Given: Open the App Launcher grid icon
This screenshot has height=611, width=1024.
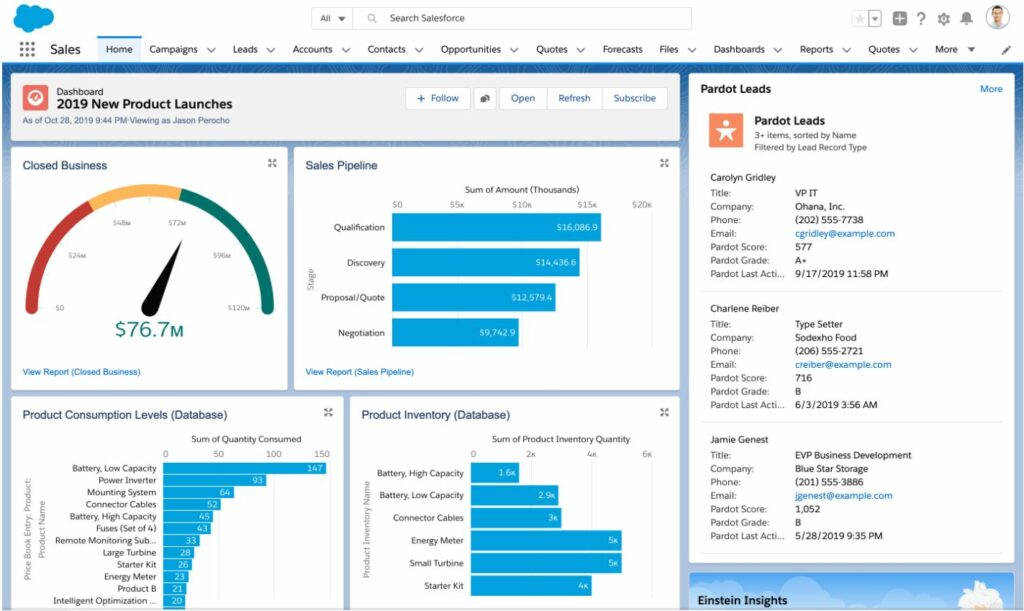Looking at the screenshot, I should tap(27, 49).
